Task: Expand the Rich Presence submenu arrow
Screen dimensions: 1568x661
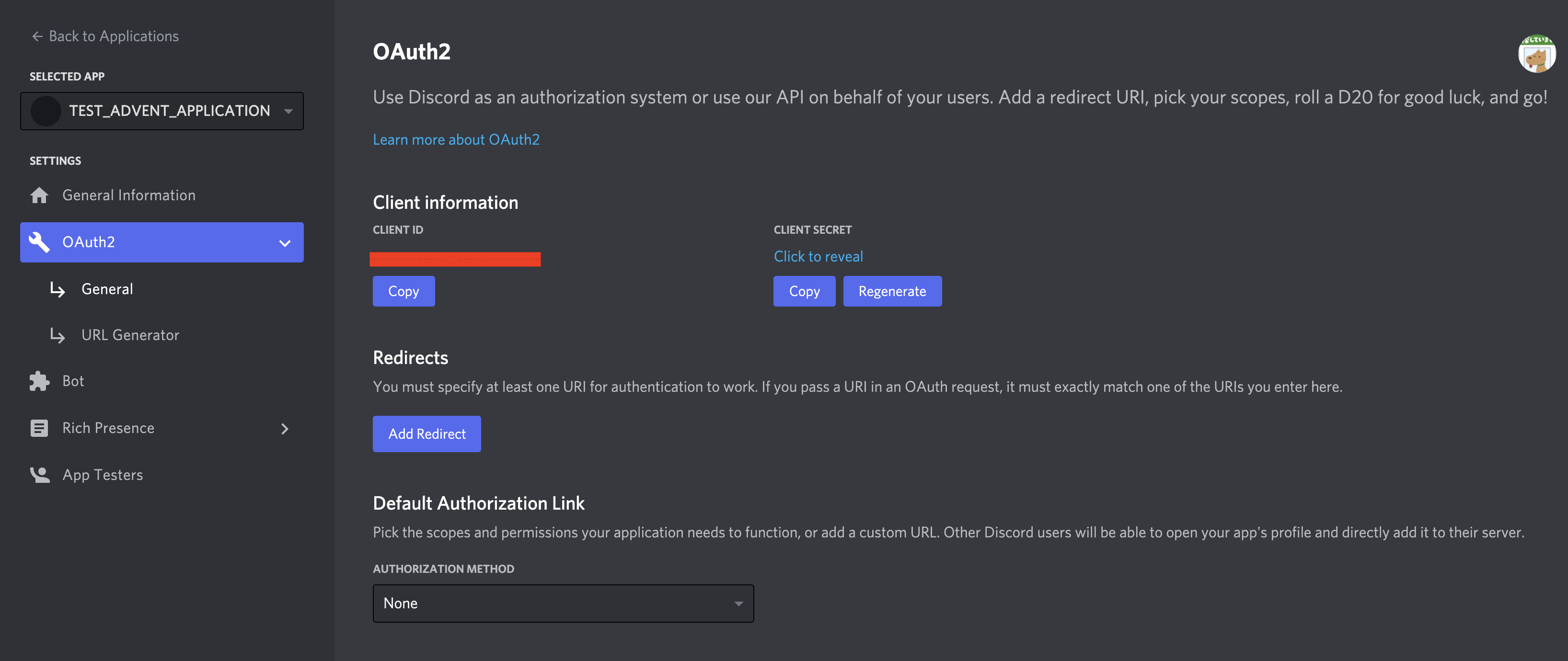Action: pyautogui.click(x=284, y=429)
